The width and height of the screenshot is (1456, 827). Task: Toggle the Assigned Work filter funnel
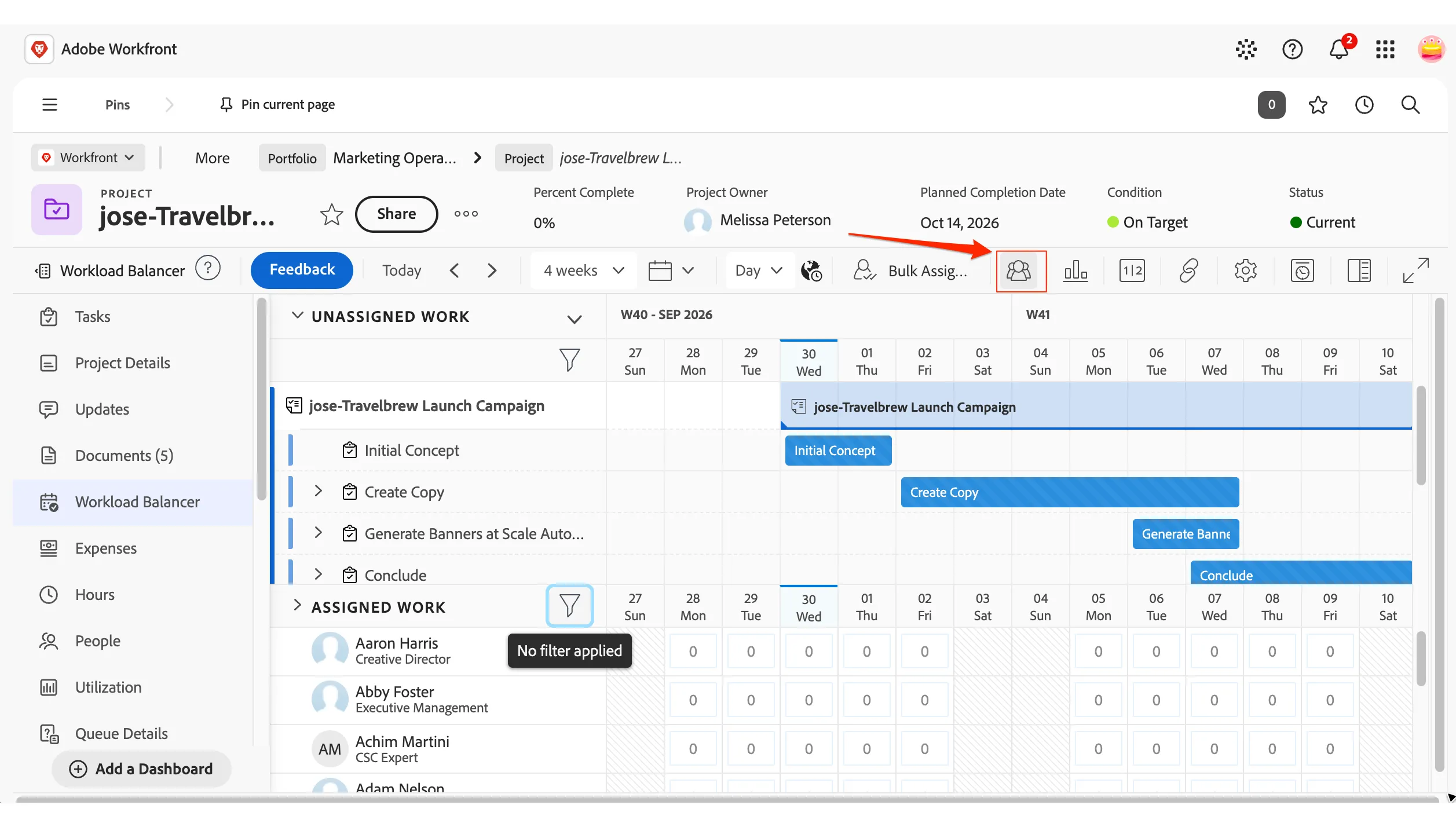[x=570, y=606]
